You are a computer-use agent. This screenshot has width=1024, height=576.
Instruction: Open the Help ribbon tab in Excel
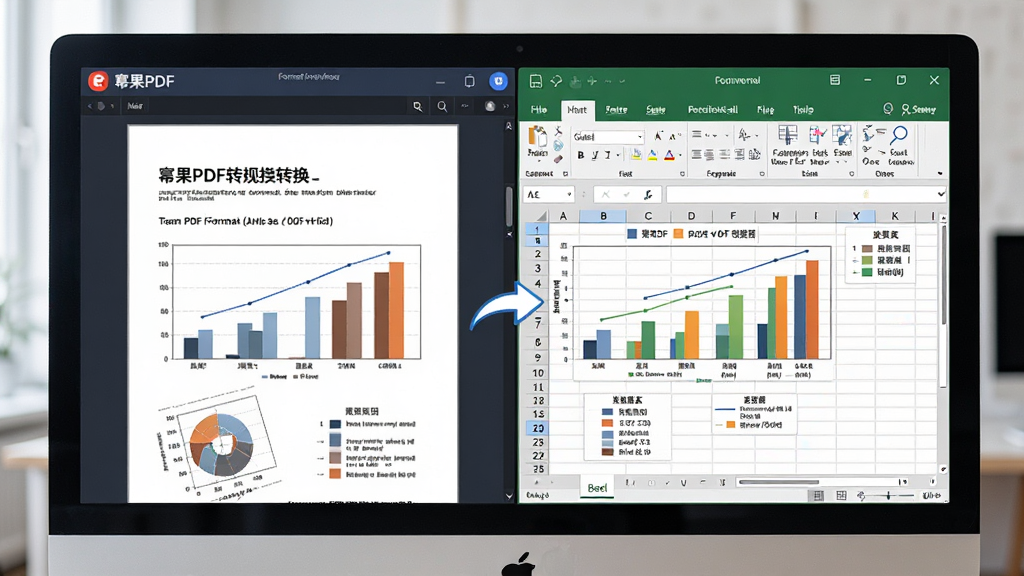[x=803, y=110]
